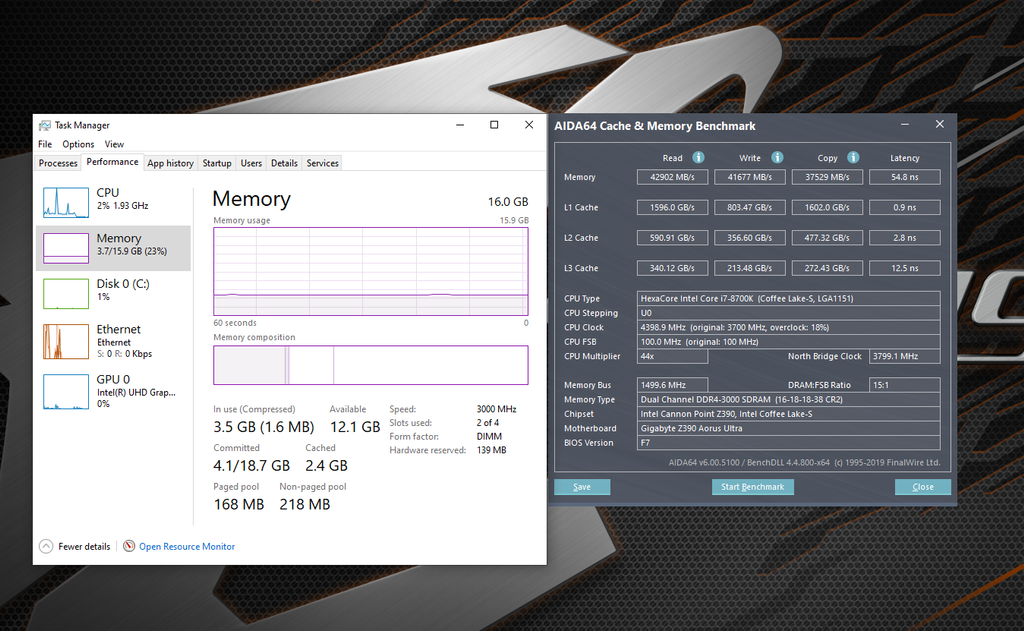
Task: Click the Speed value 3000 MHz
Action: 496,409
